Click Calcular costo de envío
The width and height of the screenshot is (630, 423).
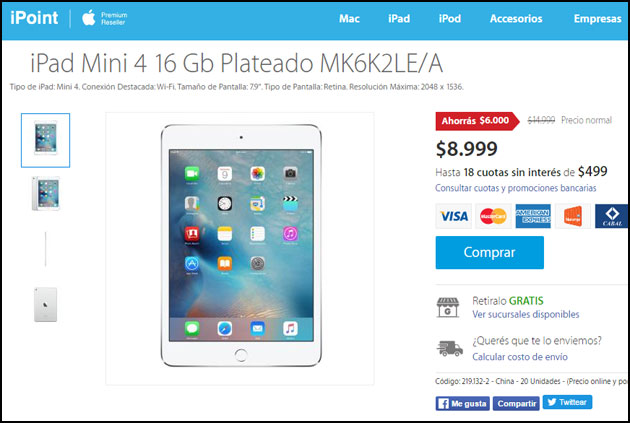520,357
